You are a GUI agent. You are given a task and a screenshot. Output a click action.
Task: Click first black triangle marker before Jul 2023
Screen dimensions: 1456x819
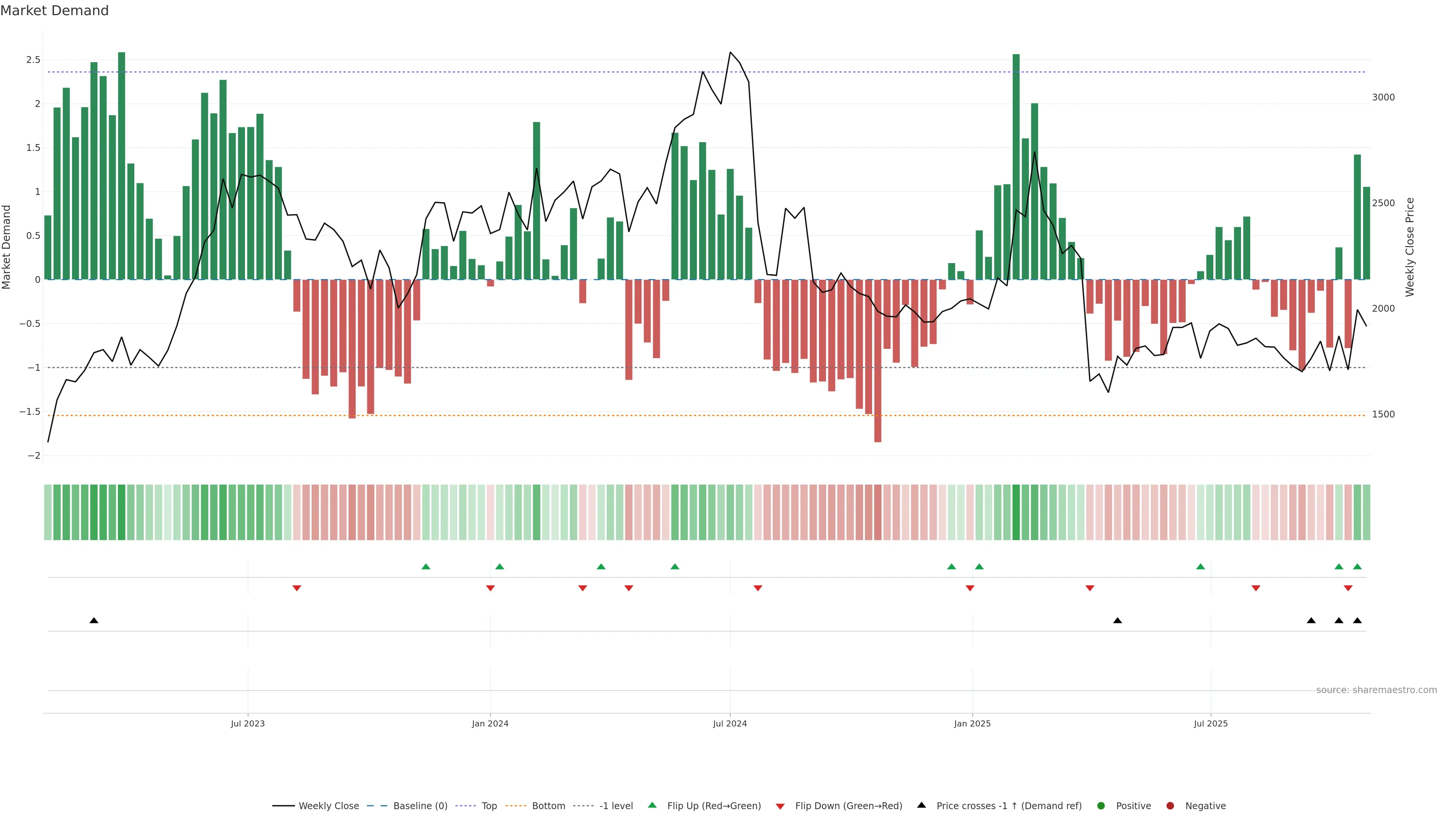coord(94,621)
